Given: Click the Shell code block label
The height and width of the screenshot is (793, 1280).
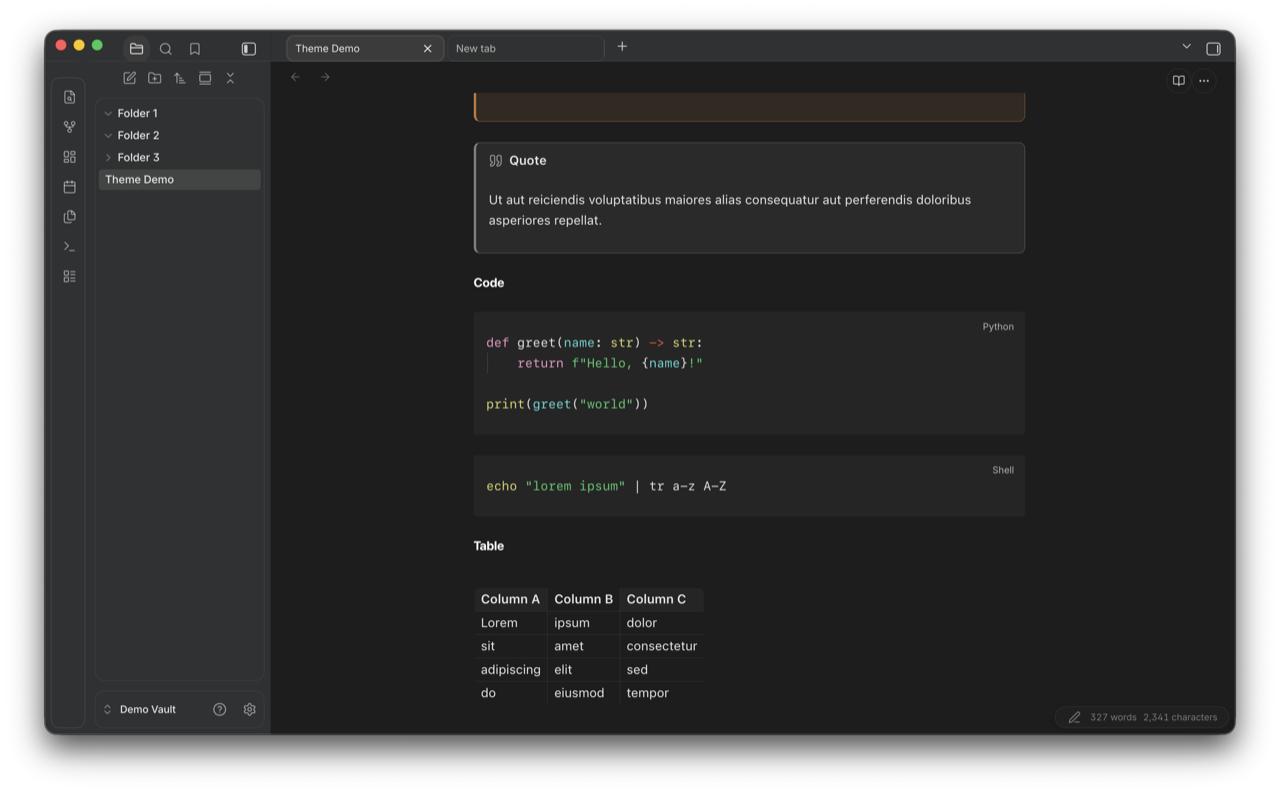Looking at the screenshot, I should pyautogui.click(x=1003, y=470).
